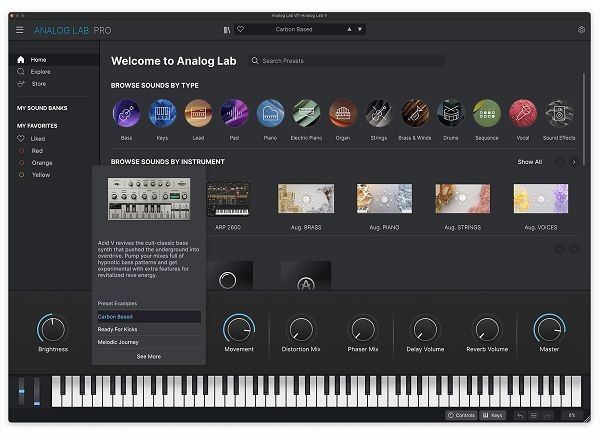Viewport: 600px width, 439px height.
Task: Open the Organ sound category icon
Action: click(x=343, y=113)
